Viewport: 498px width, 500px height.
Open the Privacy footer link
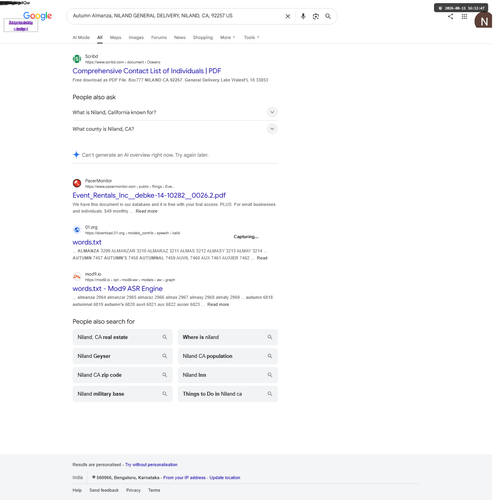(x=133, y=490)
